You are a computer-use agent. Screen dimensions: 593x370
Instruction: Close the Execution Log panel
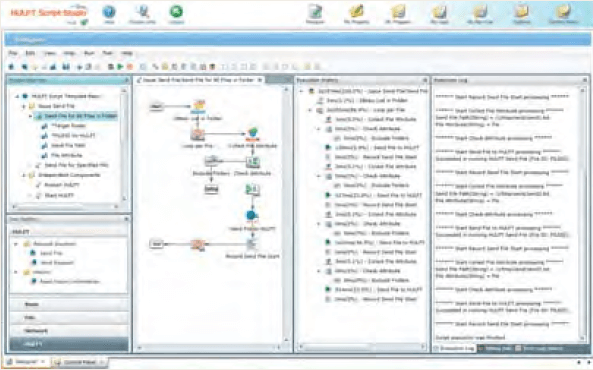(585, 80)
